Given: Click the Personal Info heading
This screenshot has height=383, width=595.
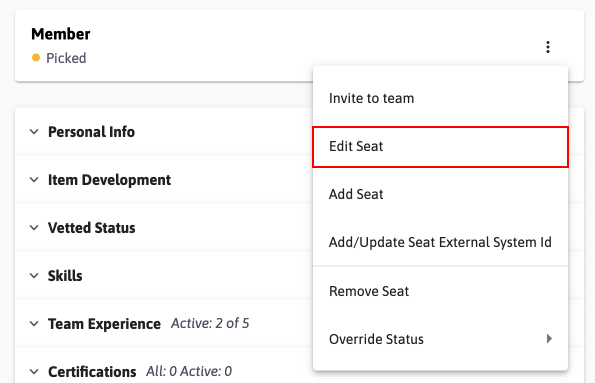Looking at the screenshot, I should (x=91, y=132).
